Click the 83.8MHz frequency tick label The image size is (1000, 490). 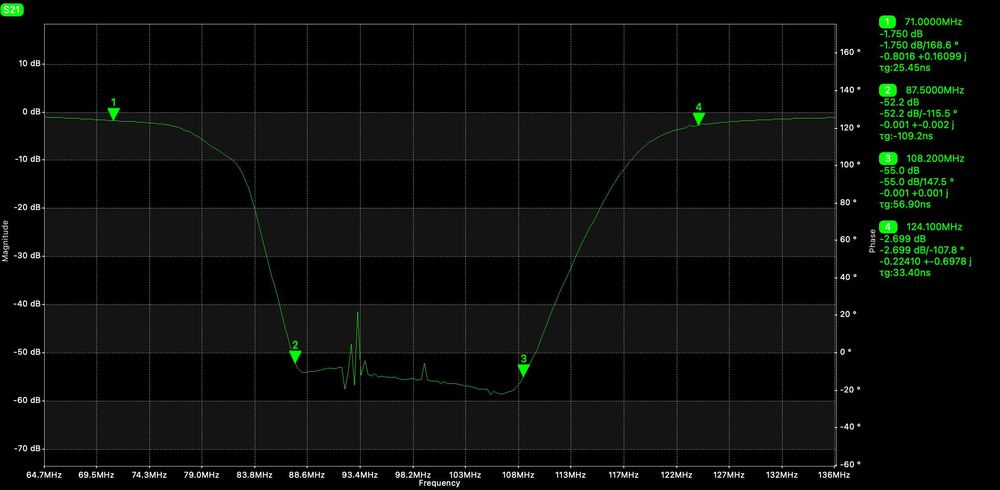tap(254, 475)
